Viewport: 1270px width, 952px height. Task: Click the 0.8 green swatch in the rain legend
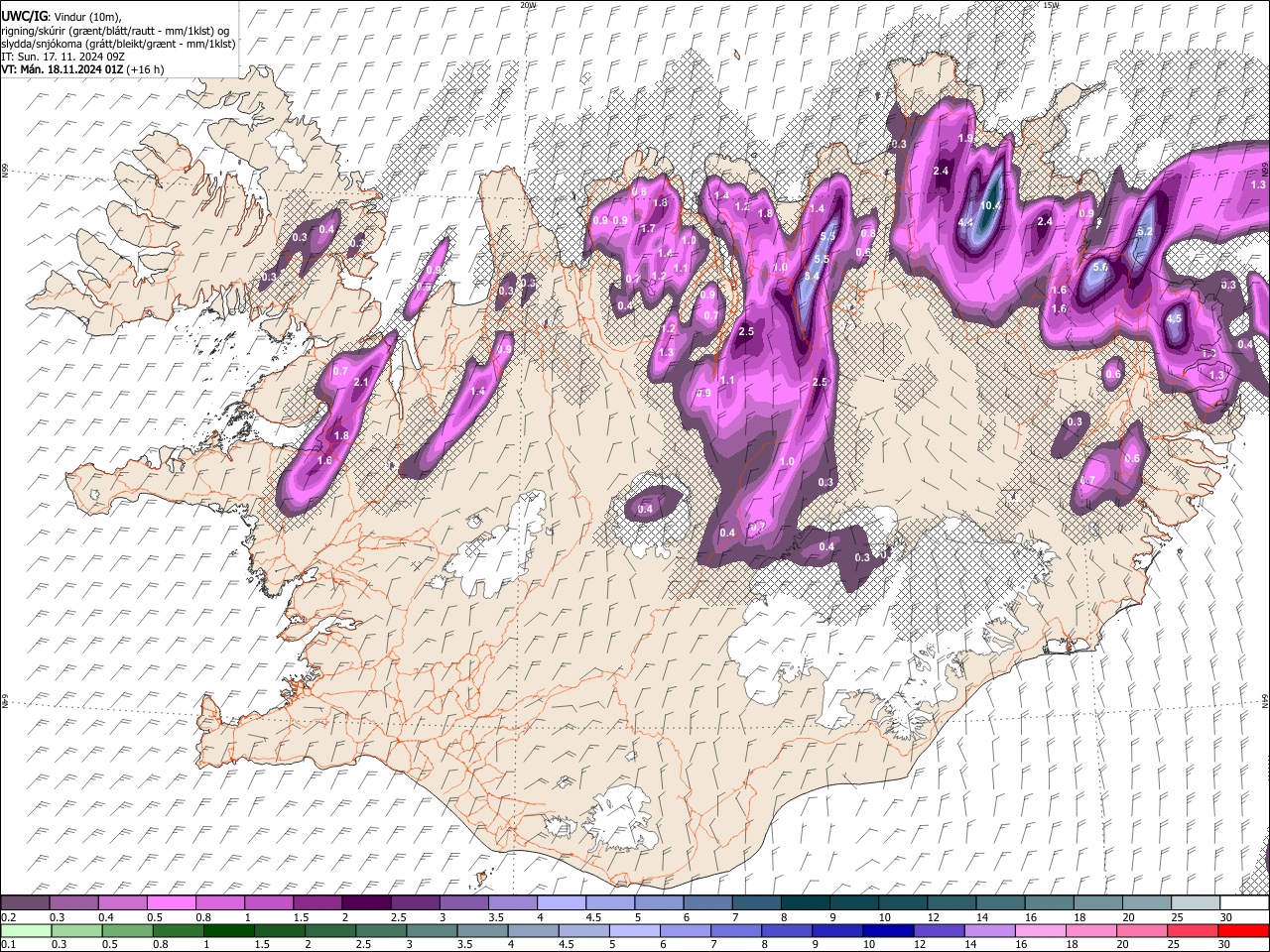178,931
